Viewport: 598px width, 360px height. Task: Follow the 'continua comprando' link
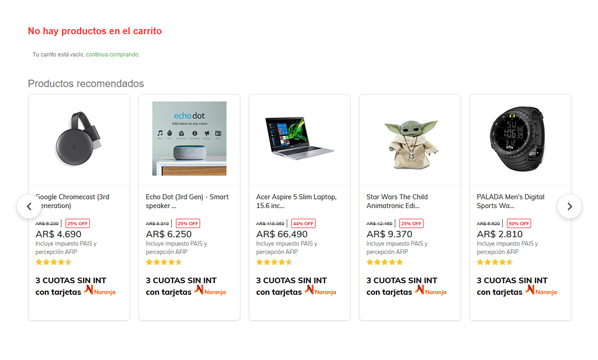[113, 55]
